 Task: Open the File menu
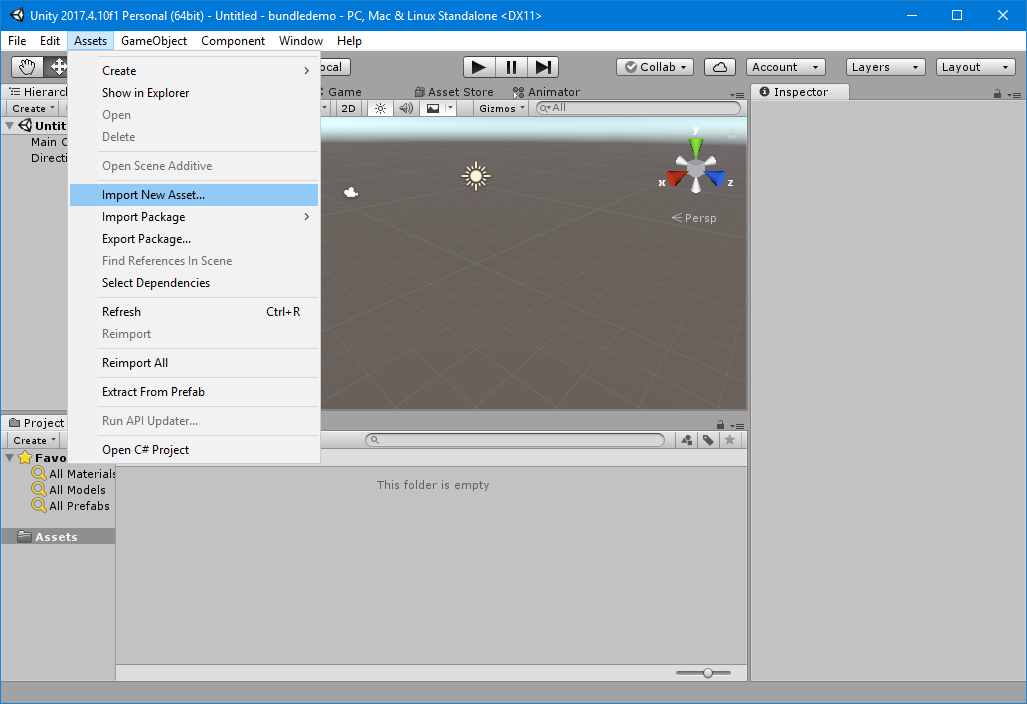[17, 41]
